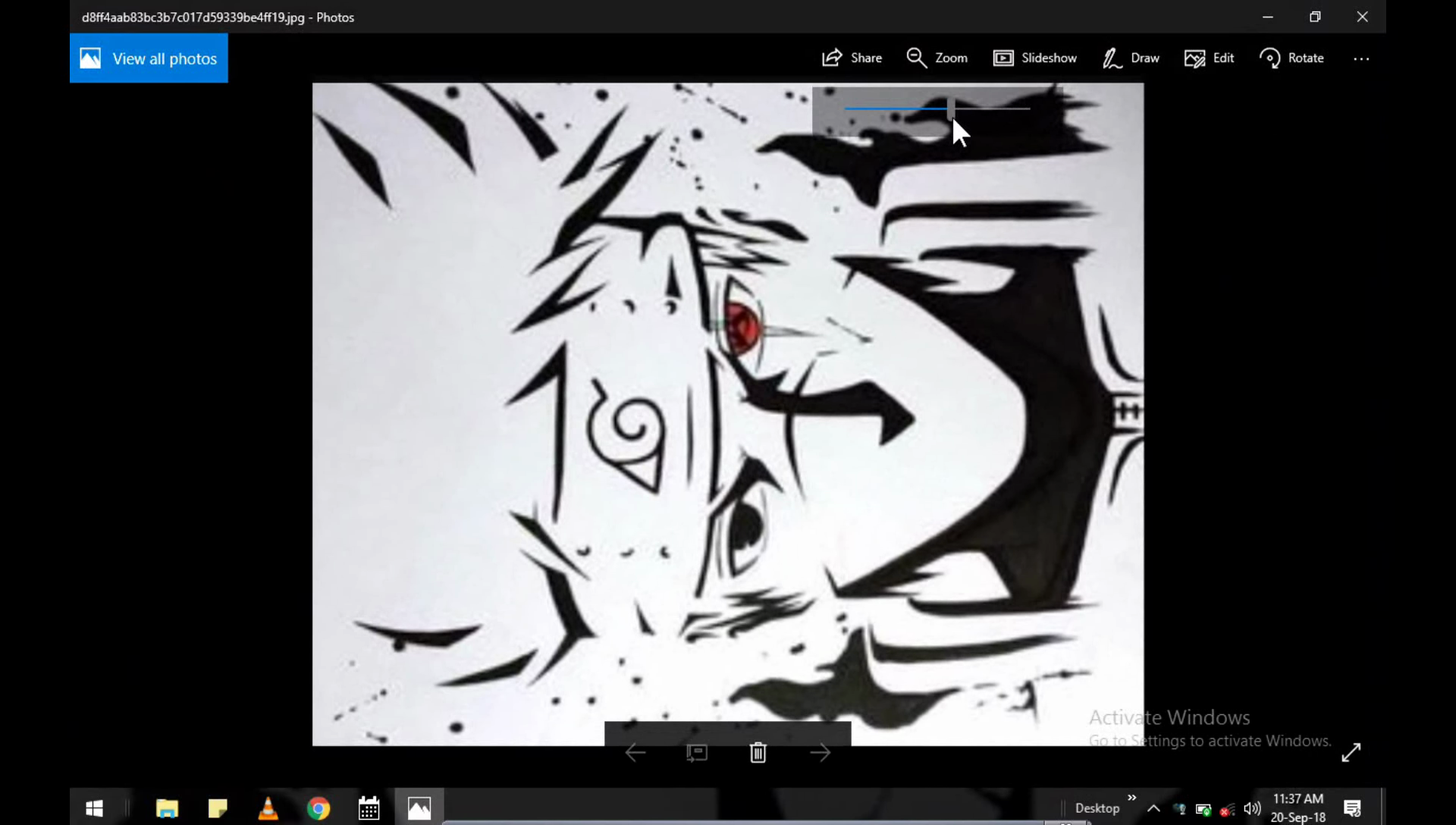Image resolution: width=1456 pixels, height=825 pixels.
Task: Expand the Desktop toolbar double chevron
Action: pos(1131,798)
